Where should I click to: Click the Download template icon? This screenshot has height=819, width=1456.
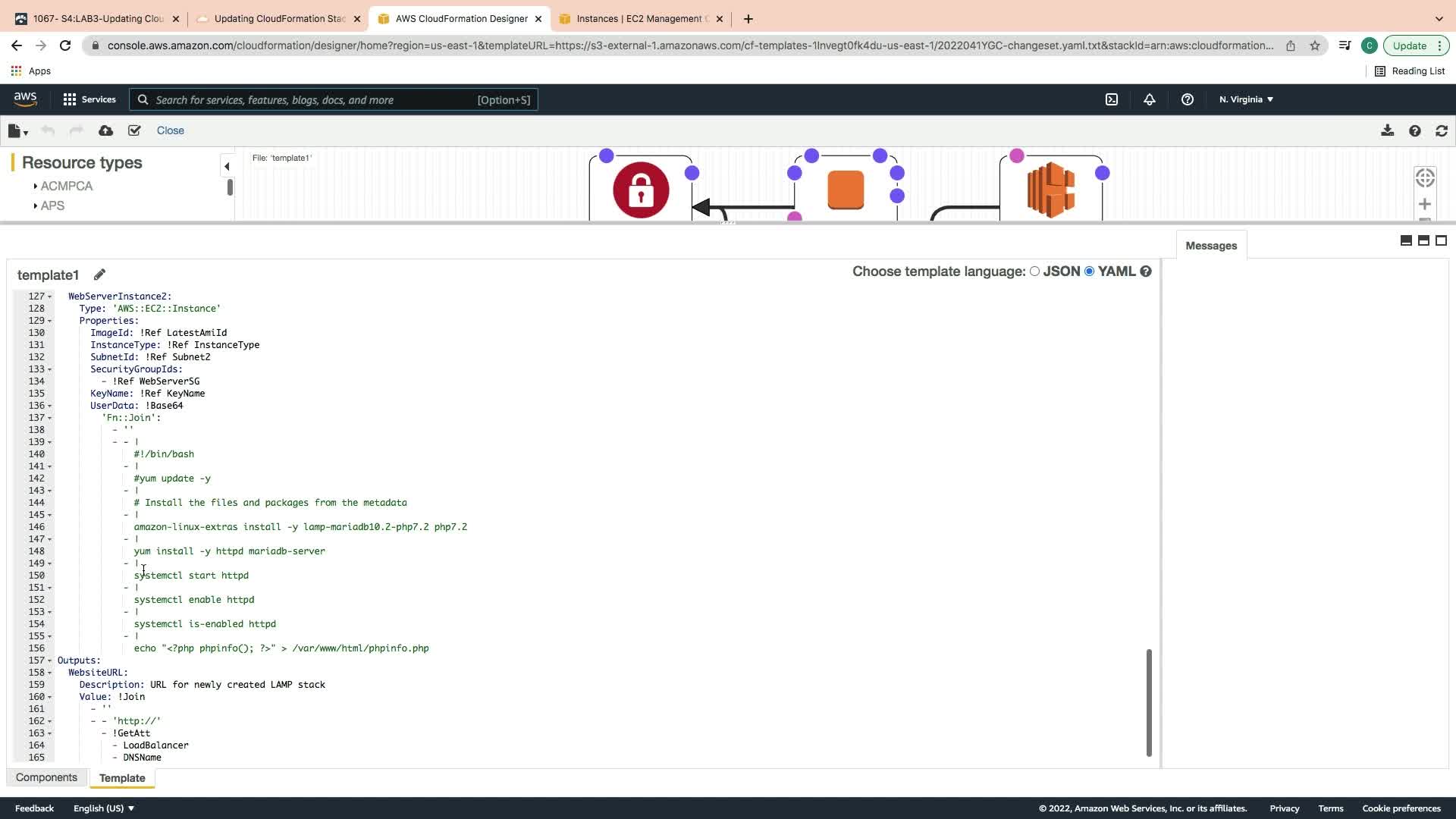[x=1387, y=130]
